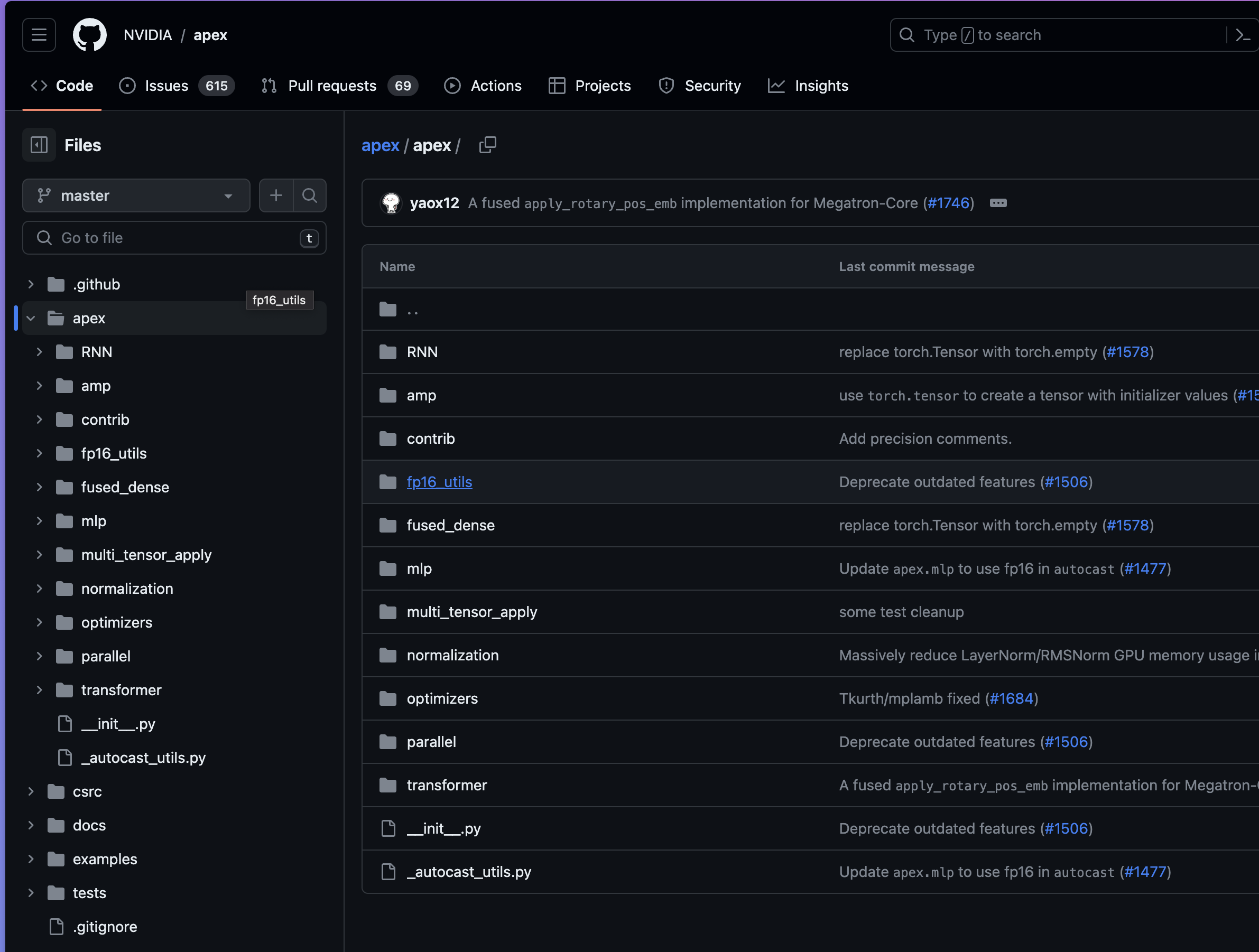The height and width of the screenshot is (952, 1259).
Task: Click the optimizers folder icon in the table
Action: 388,699
